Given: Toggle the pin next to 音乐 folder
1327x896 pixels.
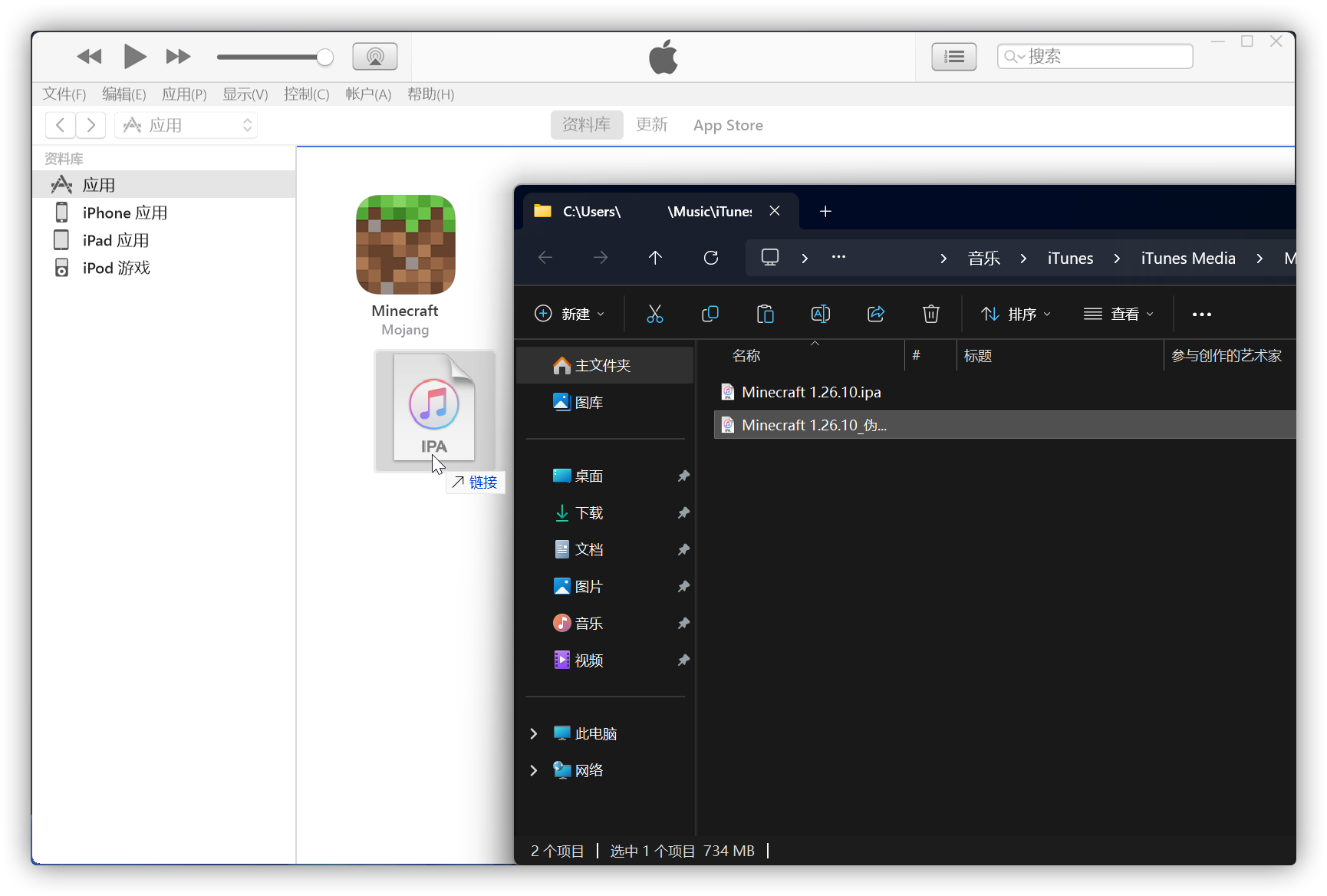Looking at the screenshot, I should pyautogui.click(x=683, y=624).
